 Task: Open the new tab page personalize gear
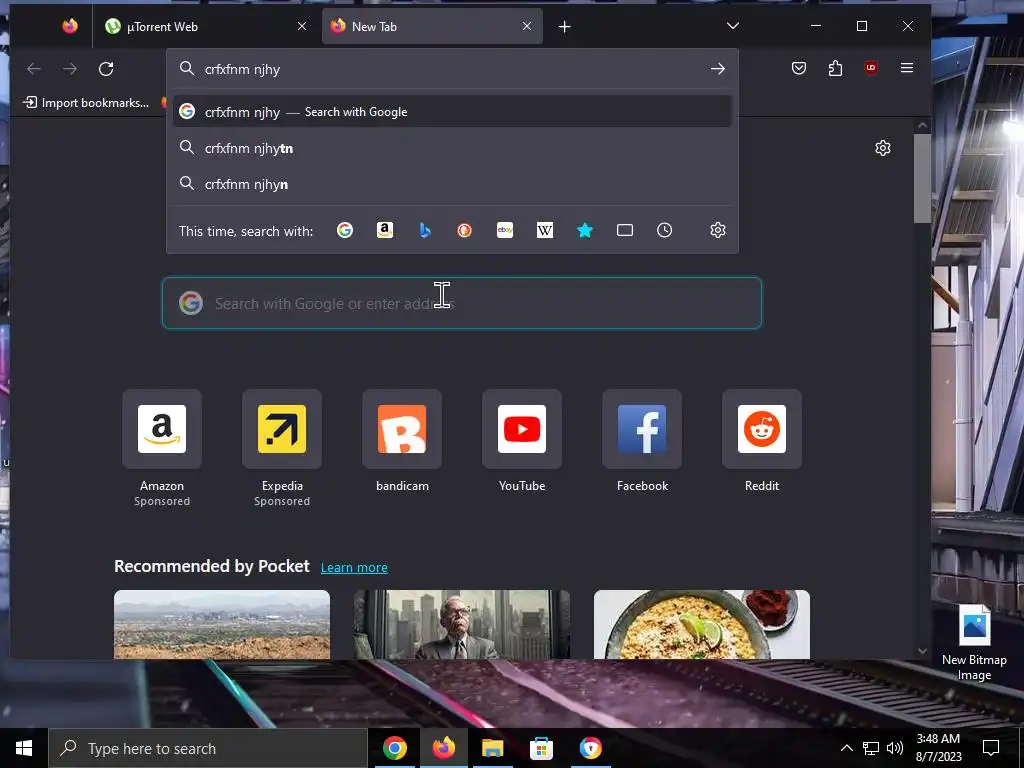point(883,148)
